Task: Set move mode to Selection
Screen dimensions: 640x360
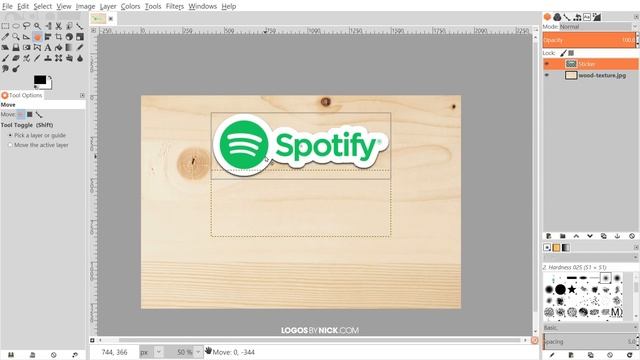Action: (30, 115)
